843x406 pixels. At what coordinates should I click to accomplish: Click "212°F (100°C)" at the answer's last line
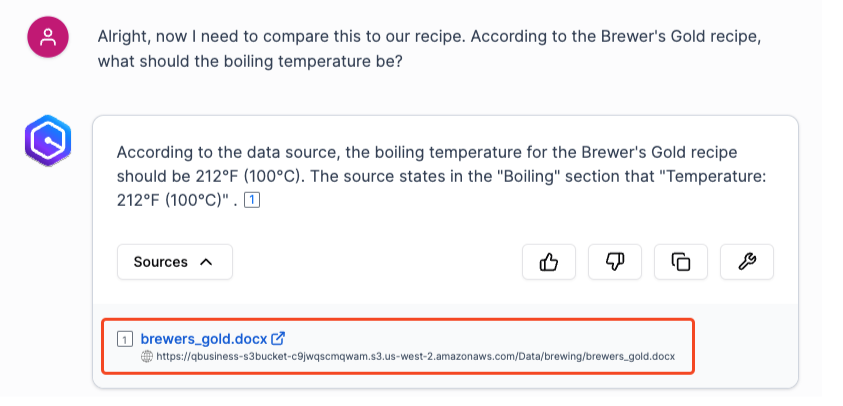tap(167, 202)
